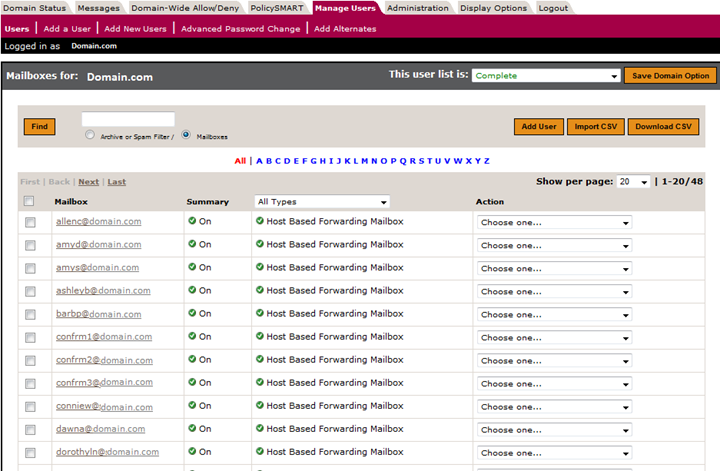Viewport: 720px width, 471px height.
Task: Open the Show per page dropdown
Action: click(x=632, y=182)
